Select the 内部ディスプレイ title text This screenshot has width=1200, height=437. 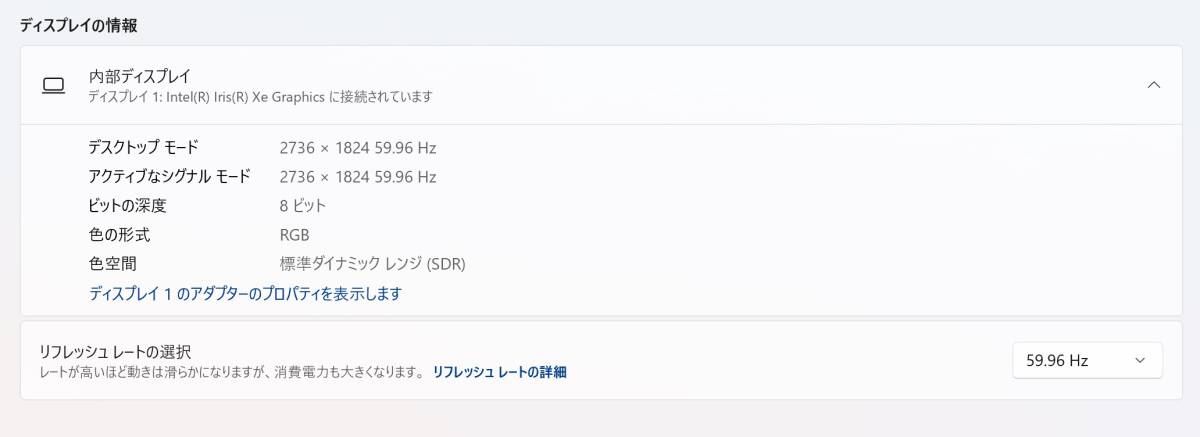point(140,76)
